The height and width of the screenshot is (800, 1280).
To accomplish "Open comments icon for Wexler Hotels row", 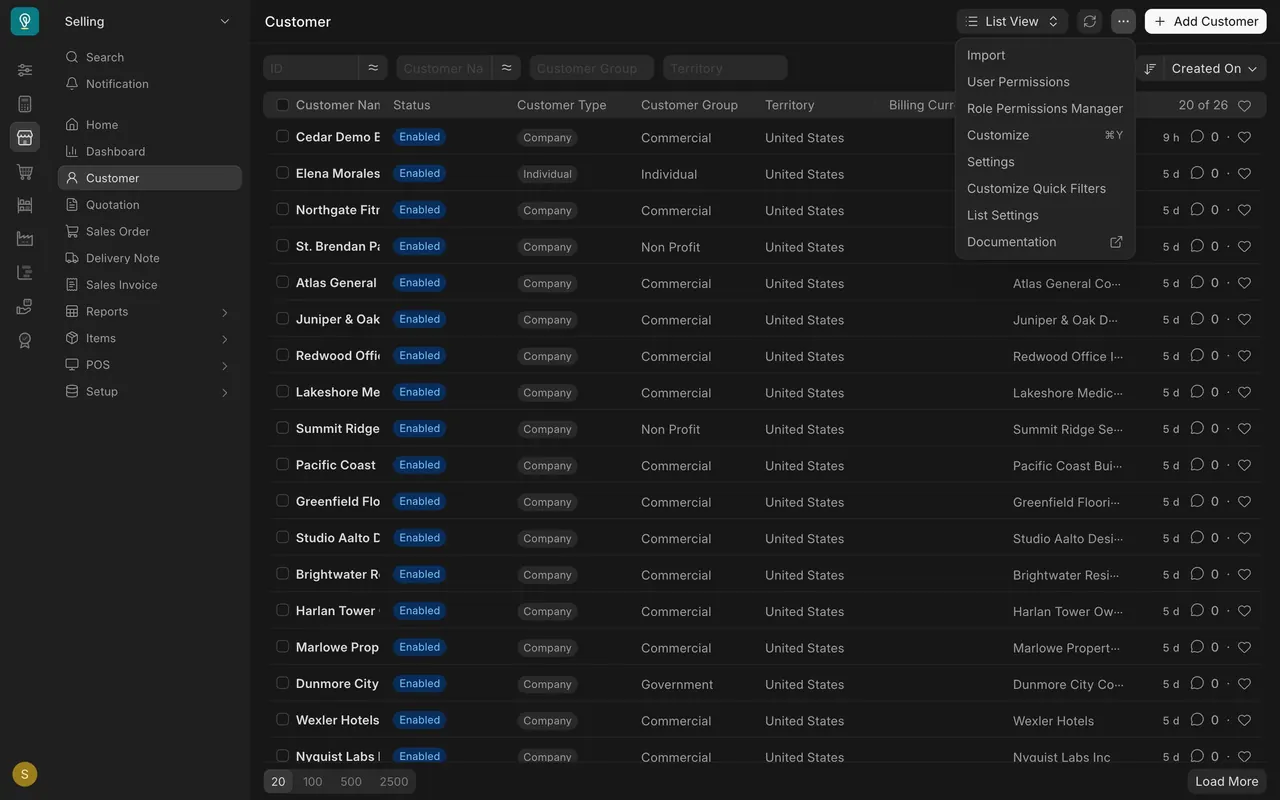I will tap(1197, 720).
